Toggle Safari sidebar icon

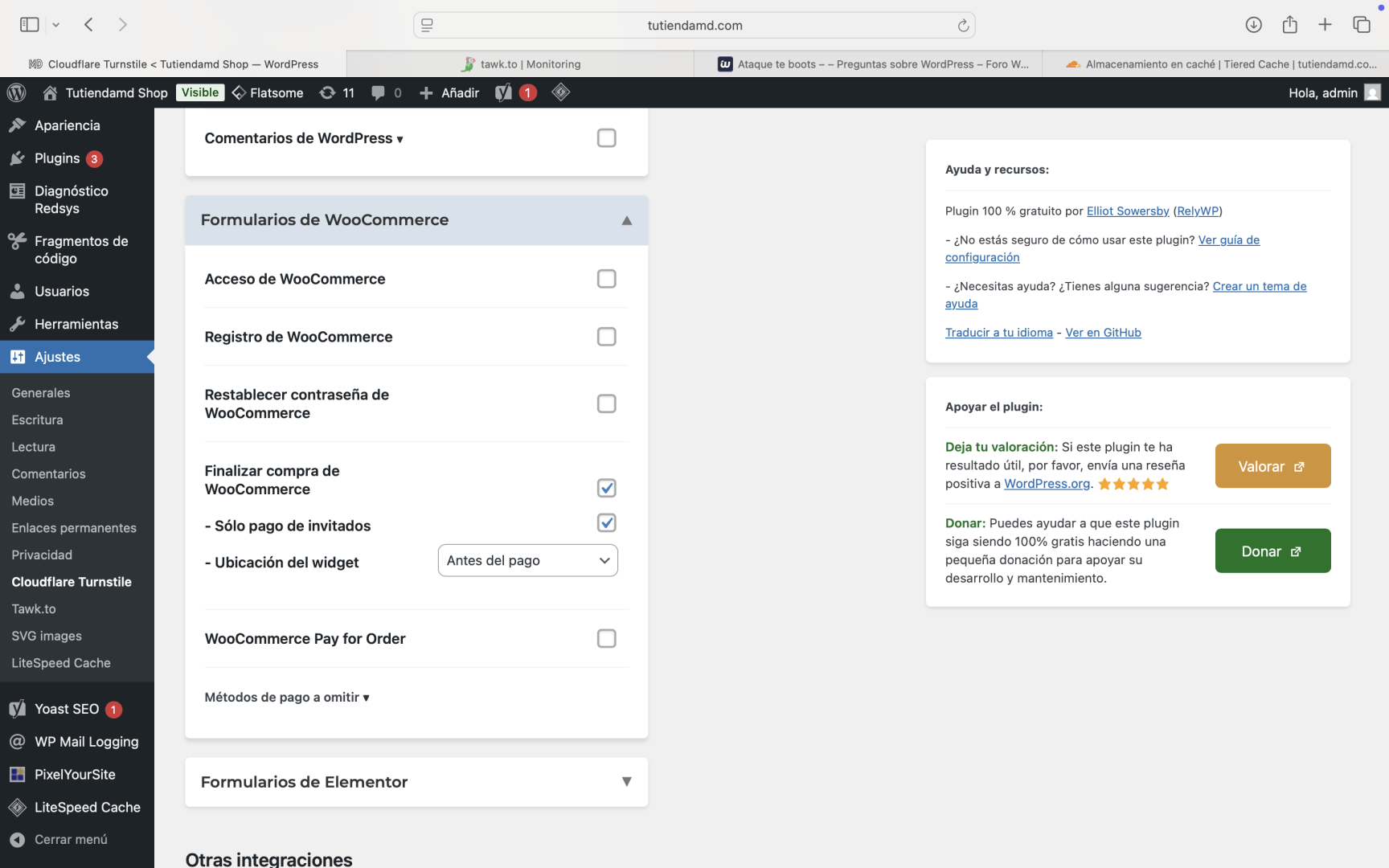[30, 25]
